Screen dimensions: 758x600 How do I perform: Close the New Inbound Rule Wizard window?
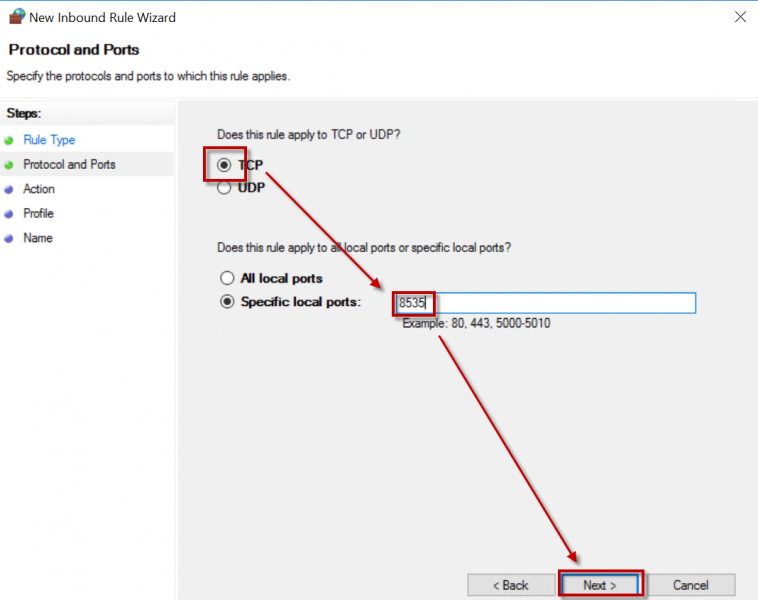pos(740,17)
